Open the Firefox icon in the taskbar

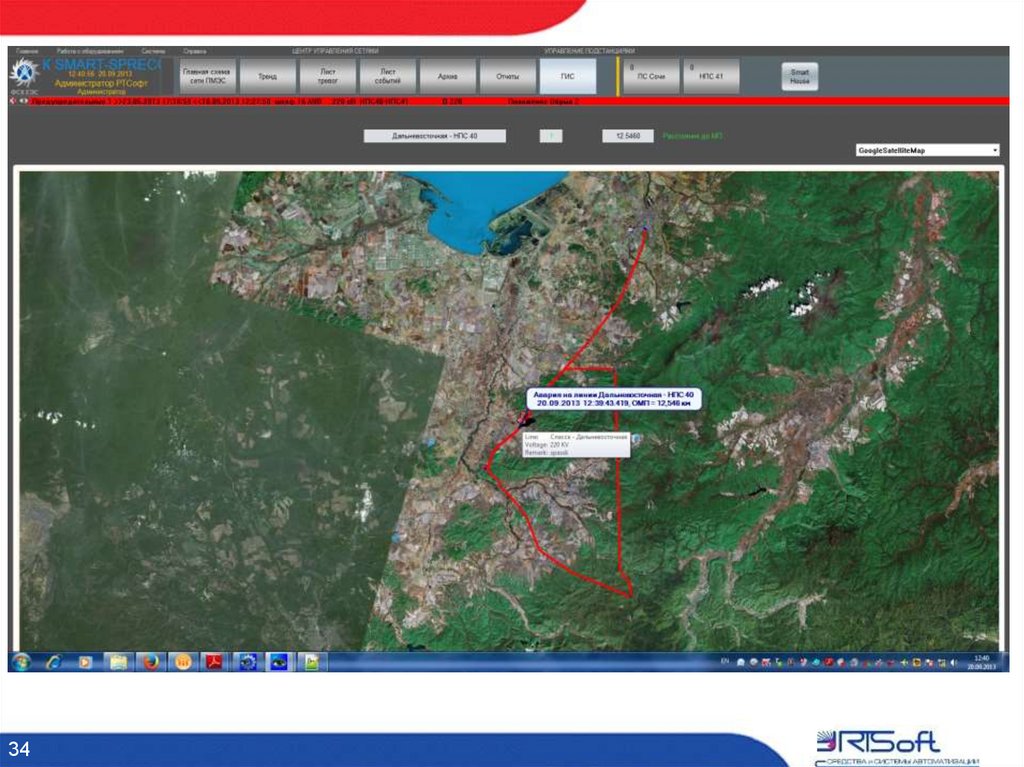click(x=150, y=661)
